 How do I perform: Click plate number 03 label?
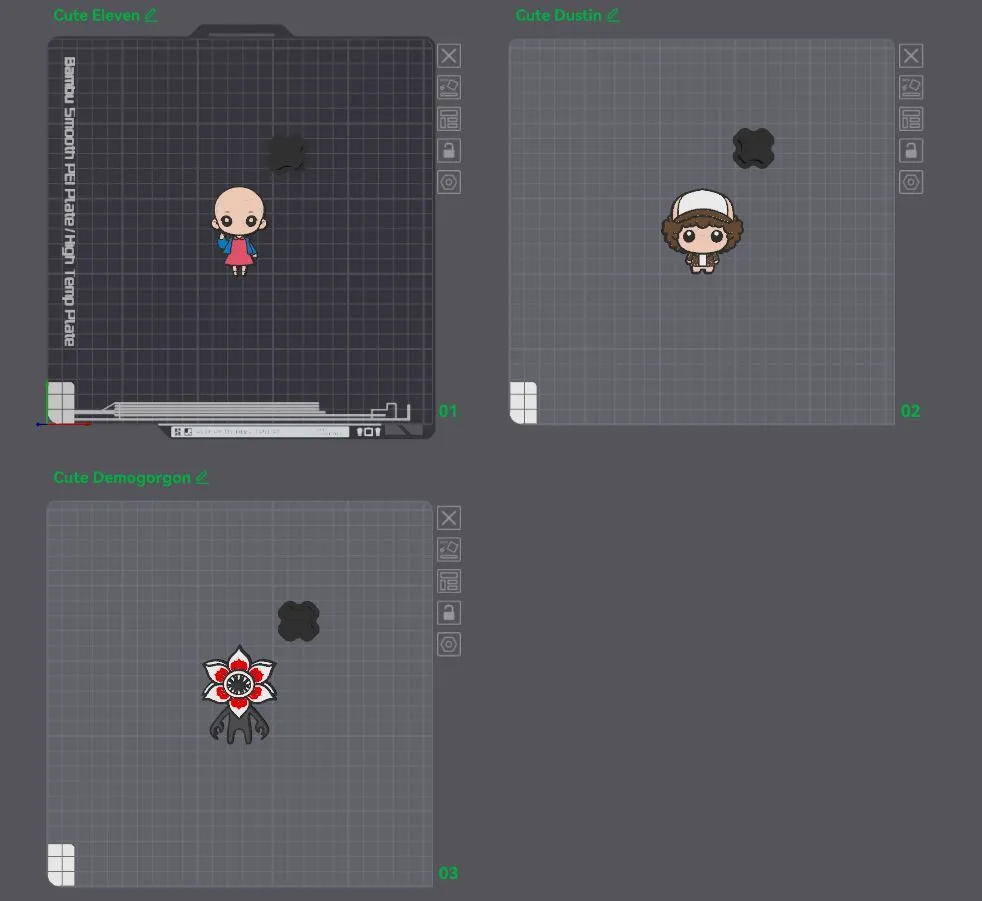[448, 873]
